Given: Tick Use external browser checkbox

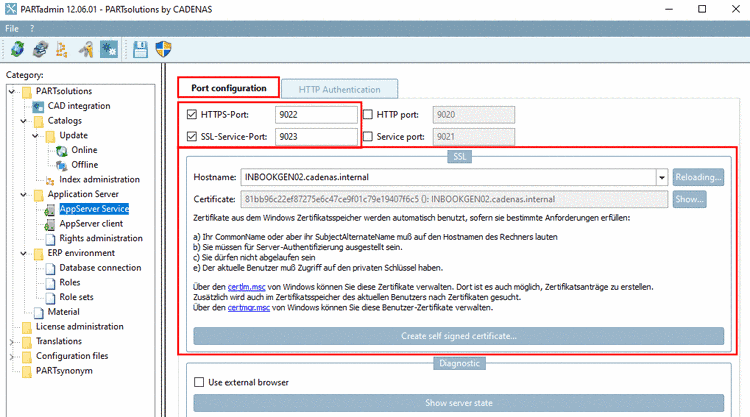Looking at the screenshot, I should pos(199,382).
